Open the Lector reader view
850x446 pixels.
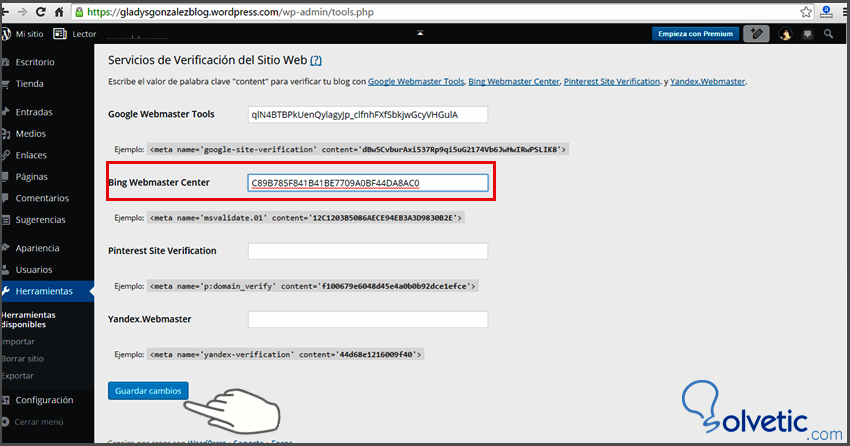point(75,34)
